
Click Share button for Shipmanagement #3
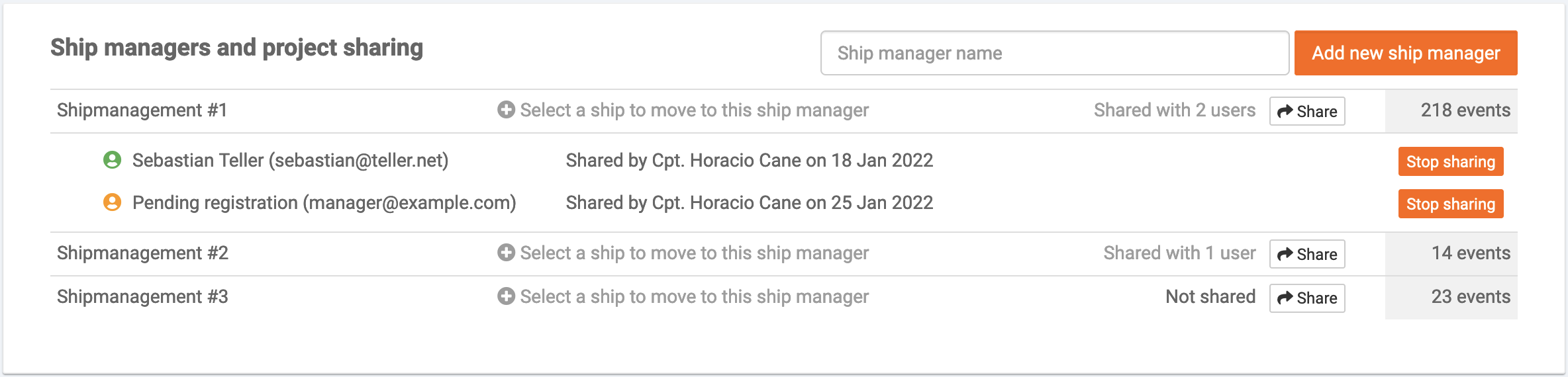pyautogui.click(x=1307, y=298)
